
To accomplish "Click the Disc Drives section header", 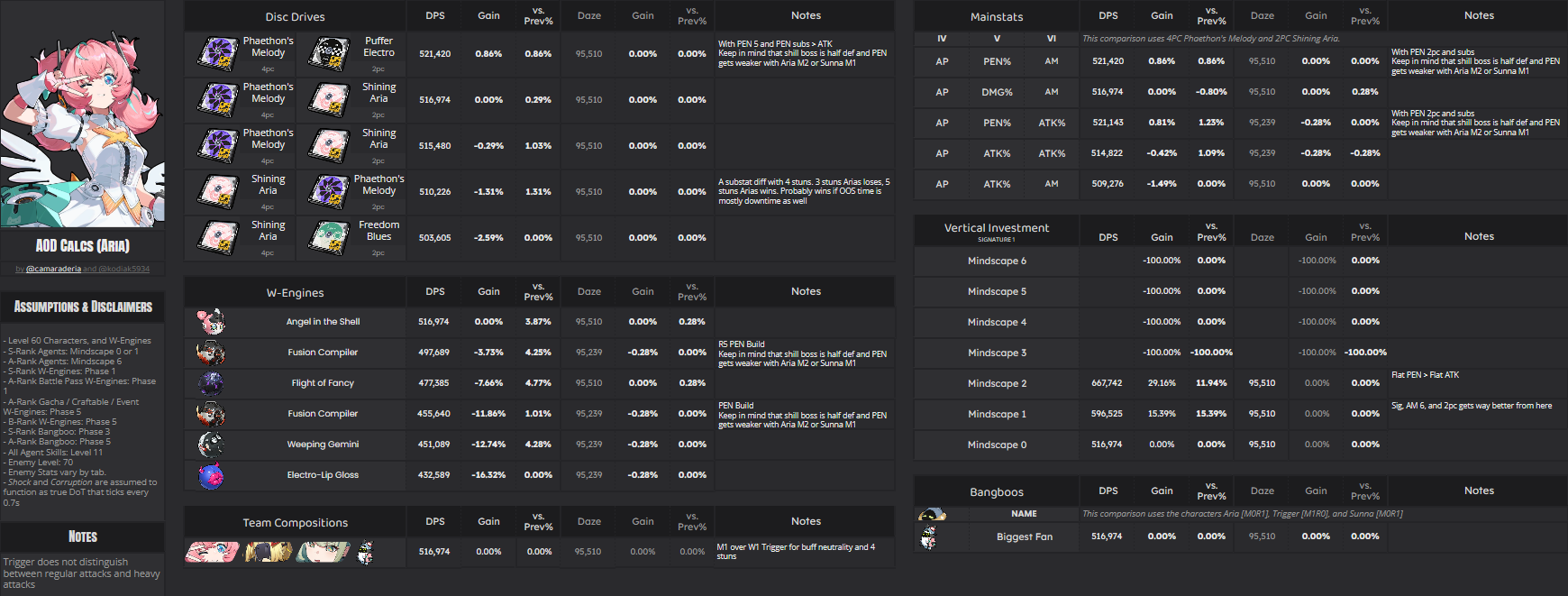I will coord(295,16).
